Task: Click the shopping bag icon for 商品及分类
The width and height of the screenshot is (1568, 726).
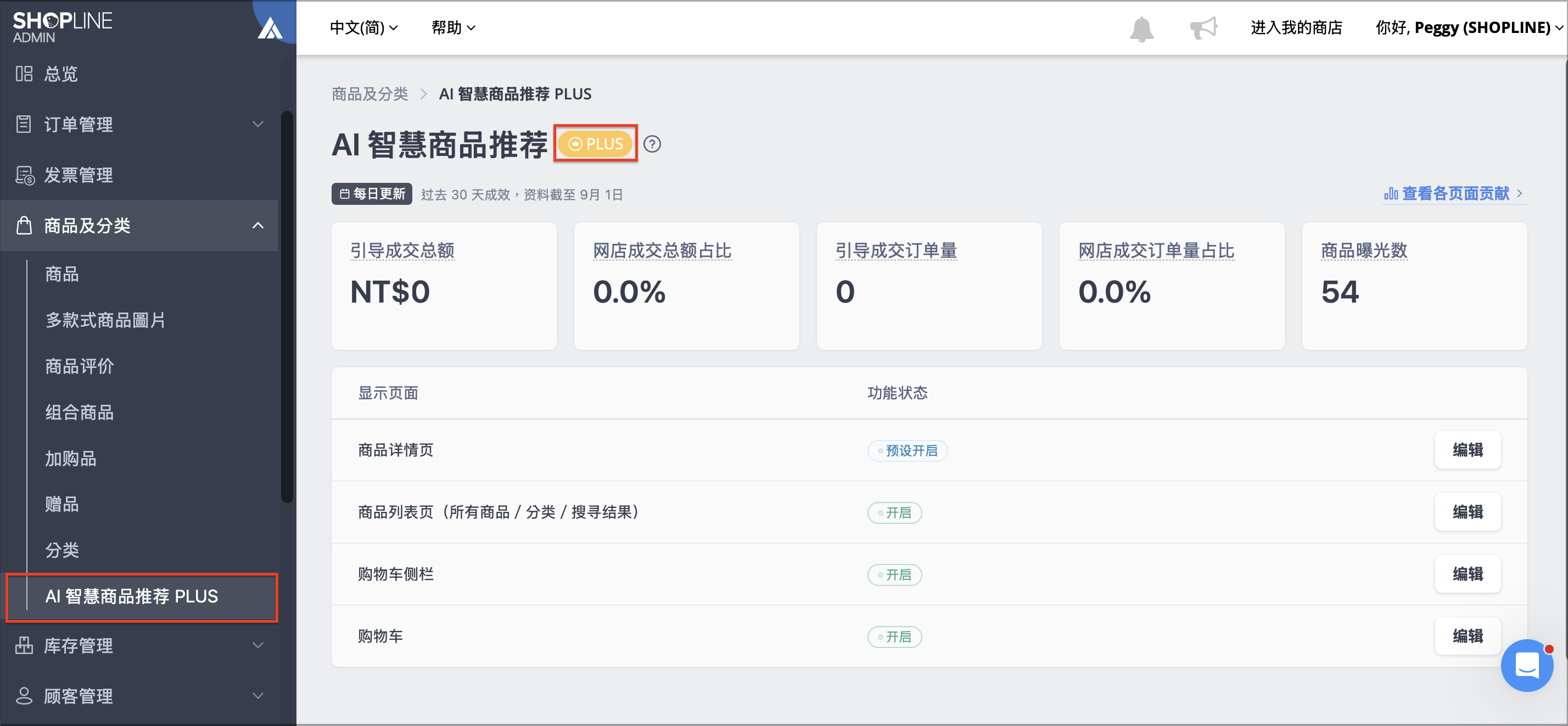Action: [x=24, y=225]
